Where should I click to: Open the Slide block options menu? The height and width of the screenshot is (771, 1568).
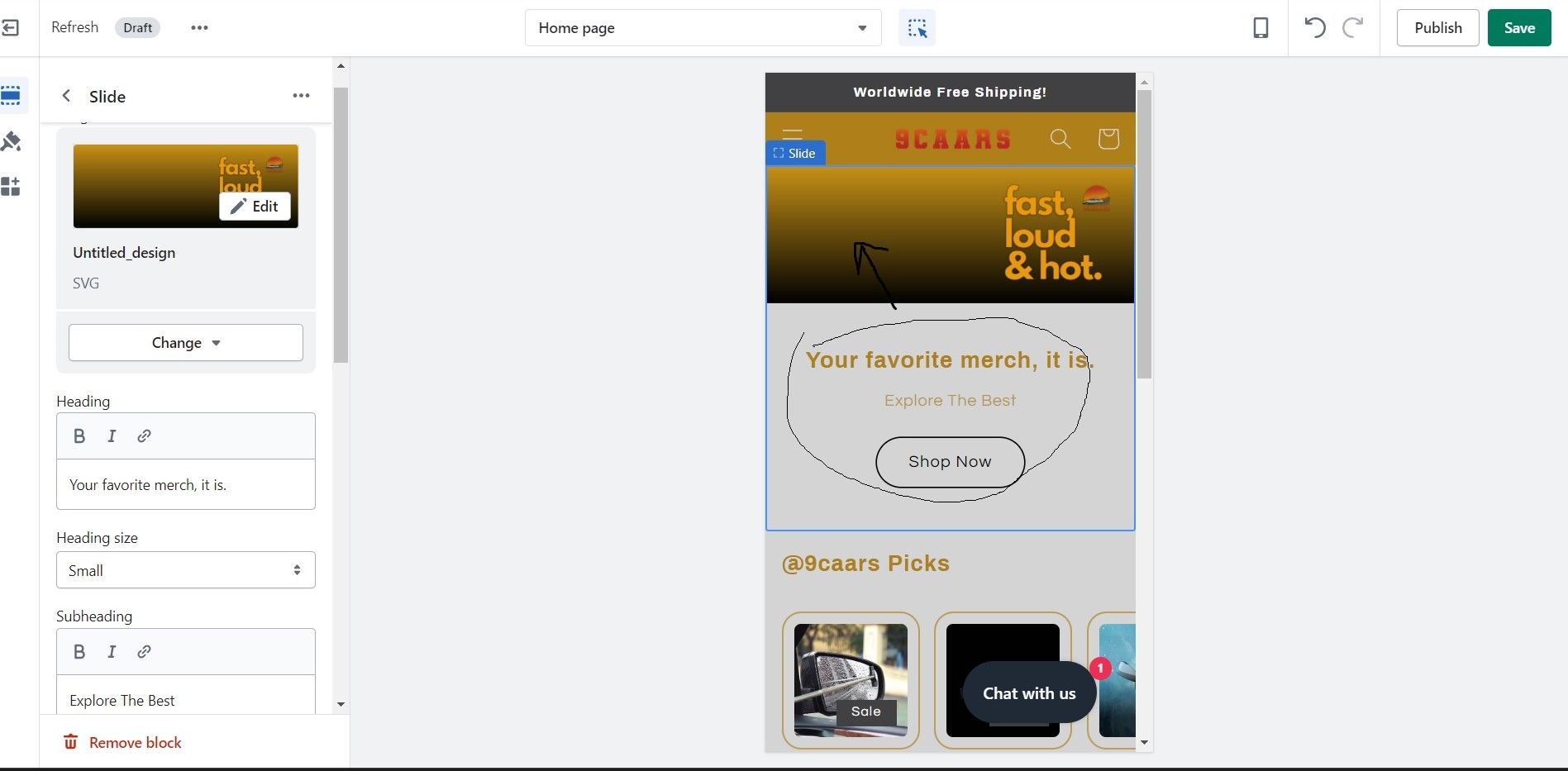click(301, 96)
